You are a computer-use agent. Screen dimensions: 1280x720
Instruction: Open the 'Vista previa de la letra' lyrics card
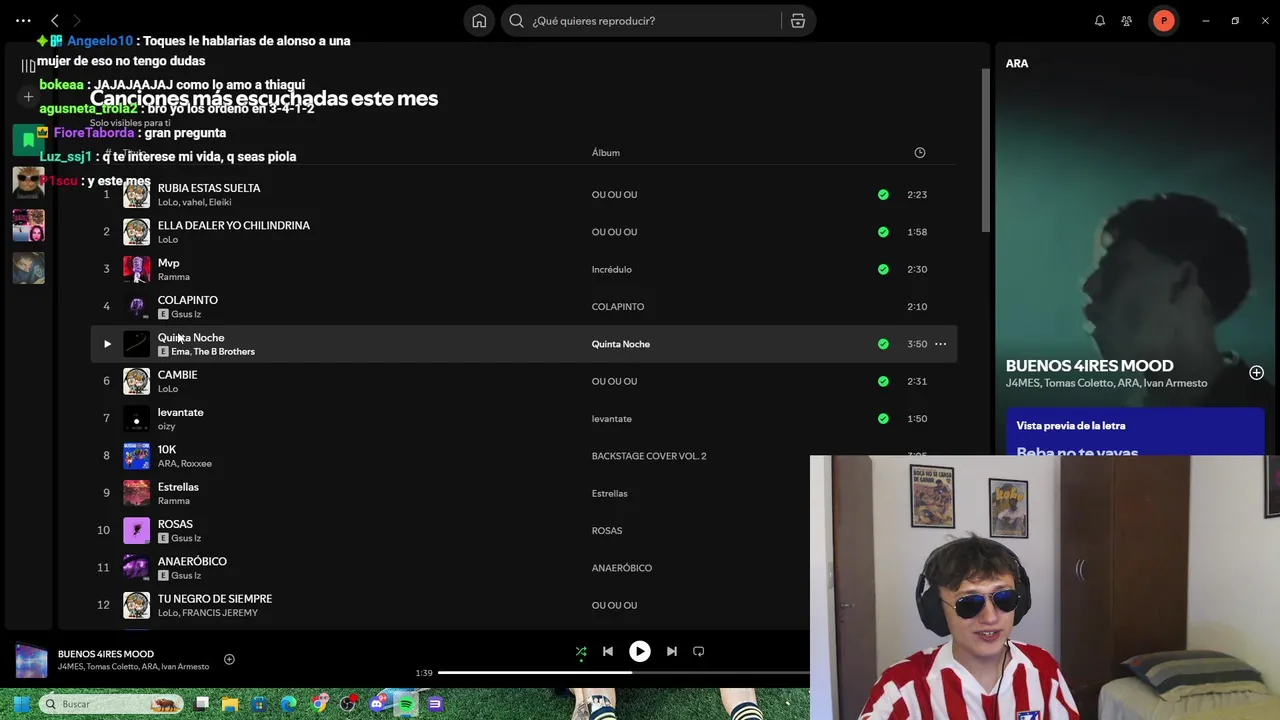[1135, 432]
